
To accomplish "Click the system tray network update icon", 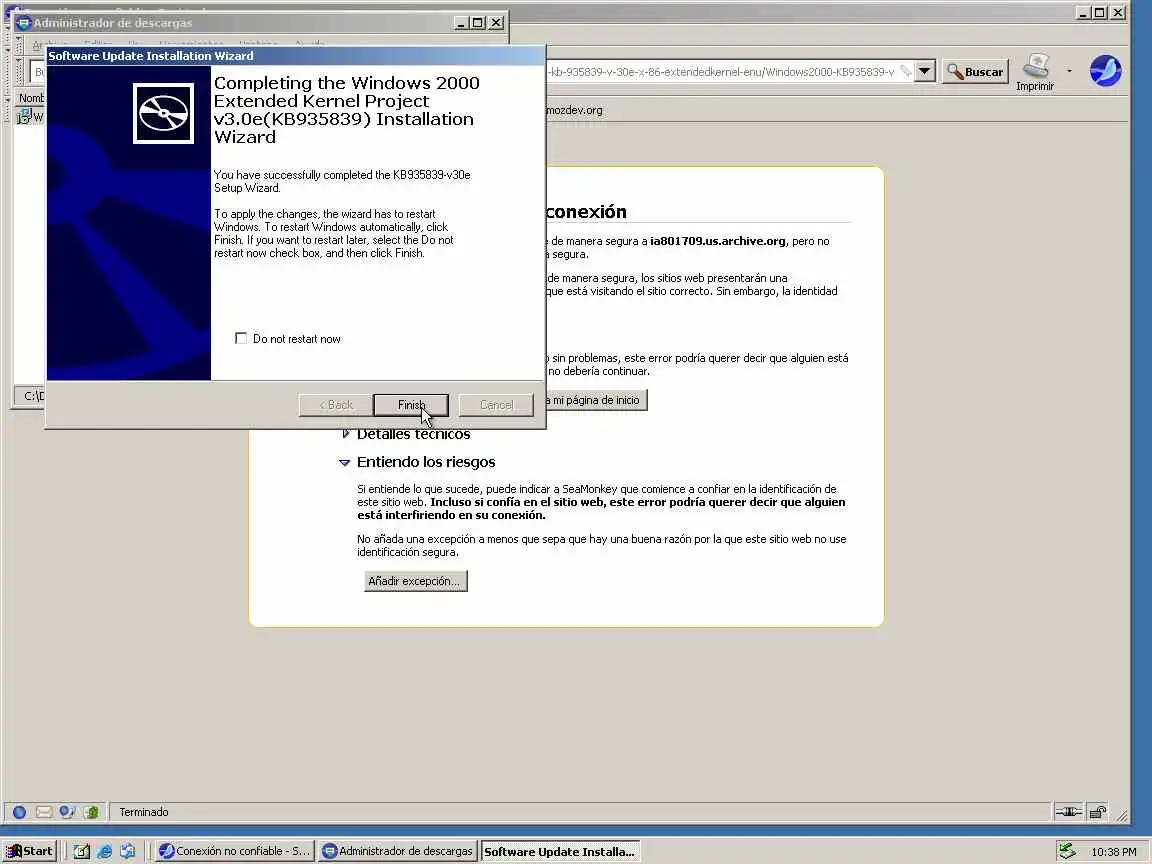I will coord(1068,852).
